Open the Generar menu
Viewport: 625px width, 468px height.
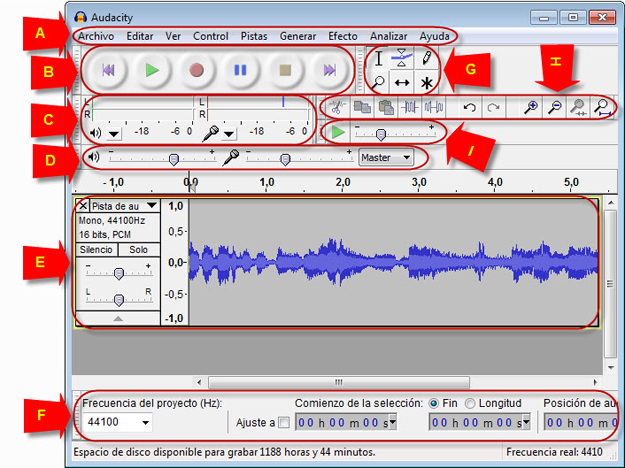[298, 36]
